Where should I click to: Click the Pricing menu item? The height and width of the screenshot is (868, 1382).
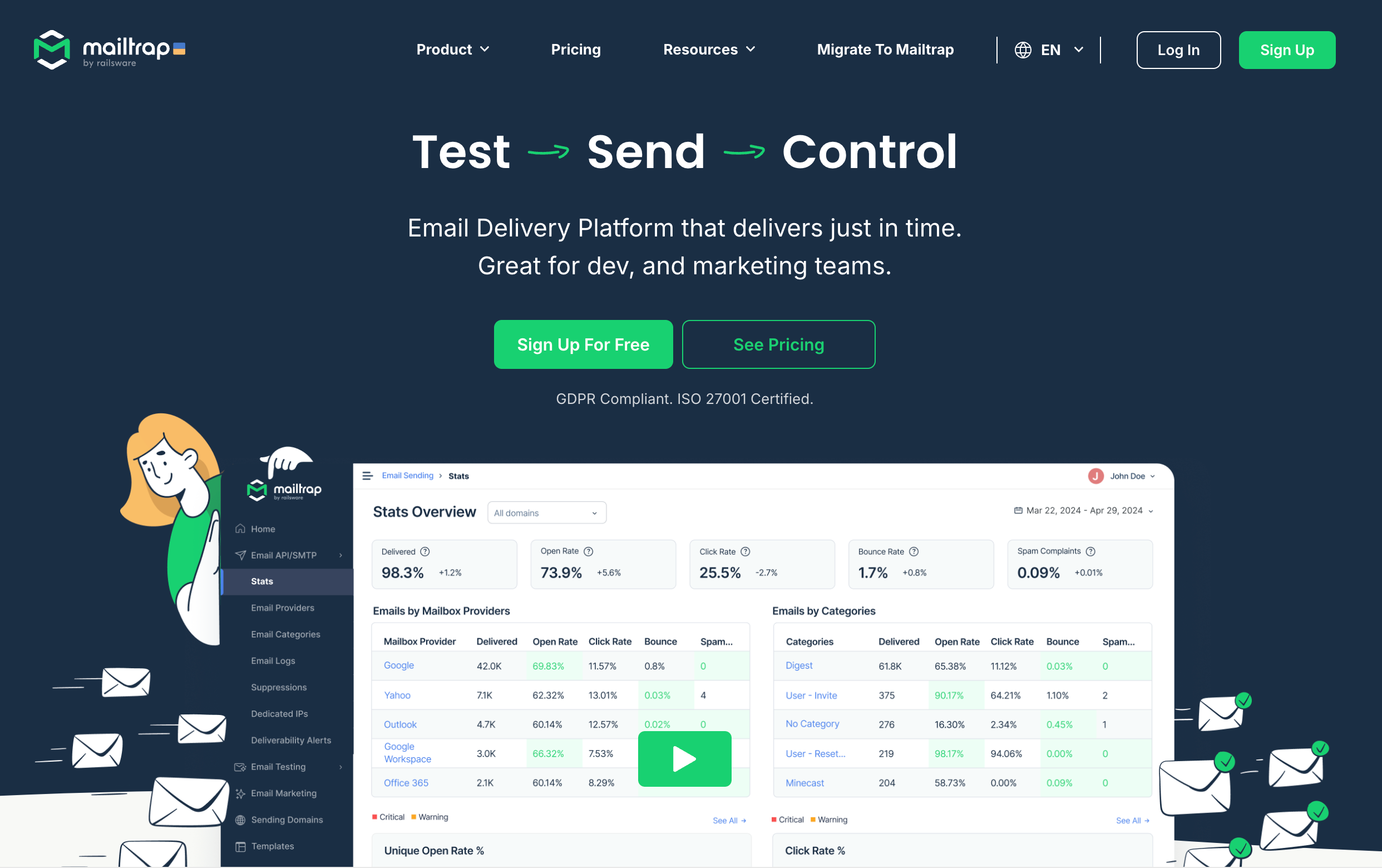[575, 50]
